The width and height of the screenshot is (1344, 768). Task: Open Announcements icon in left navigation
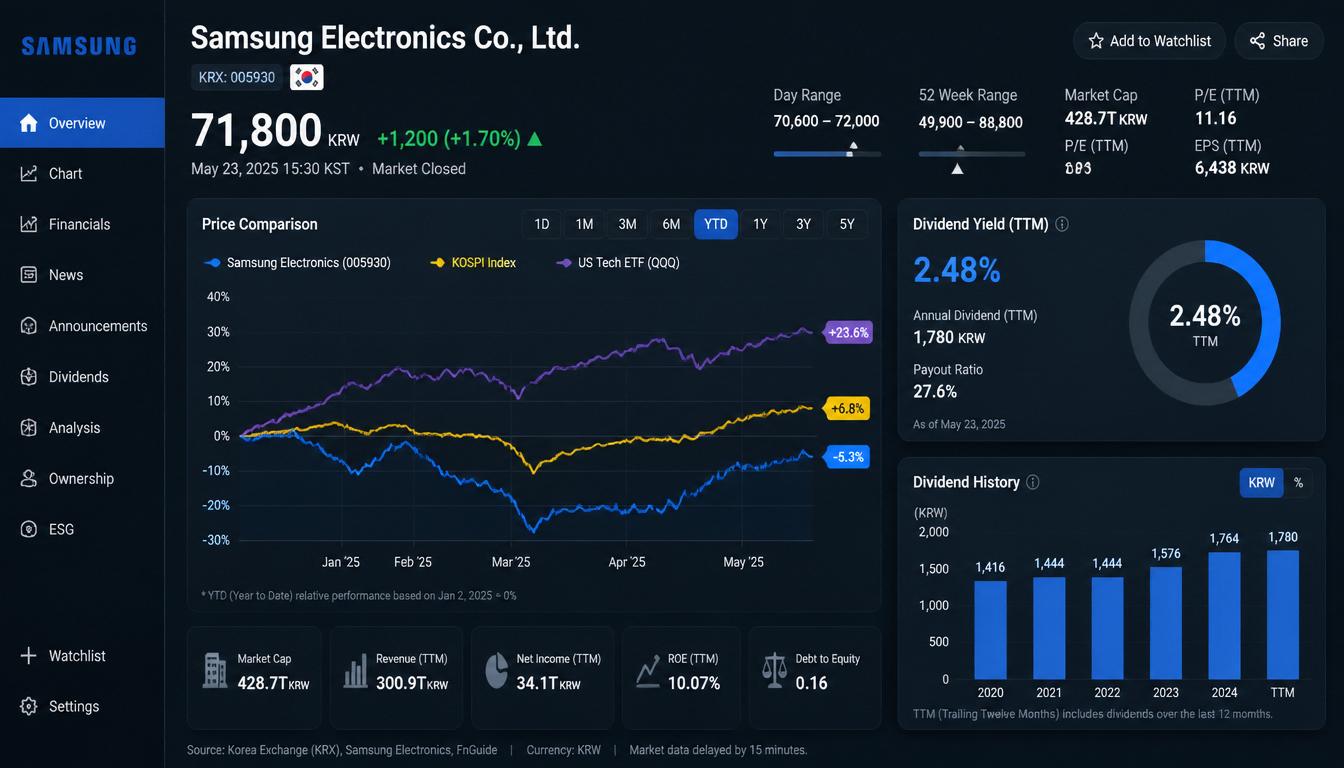29,326
